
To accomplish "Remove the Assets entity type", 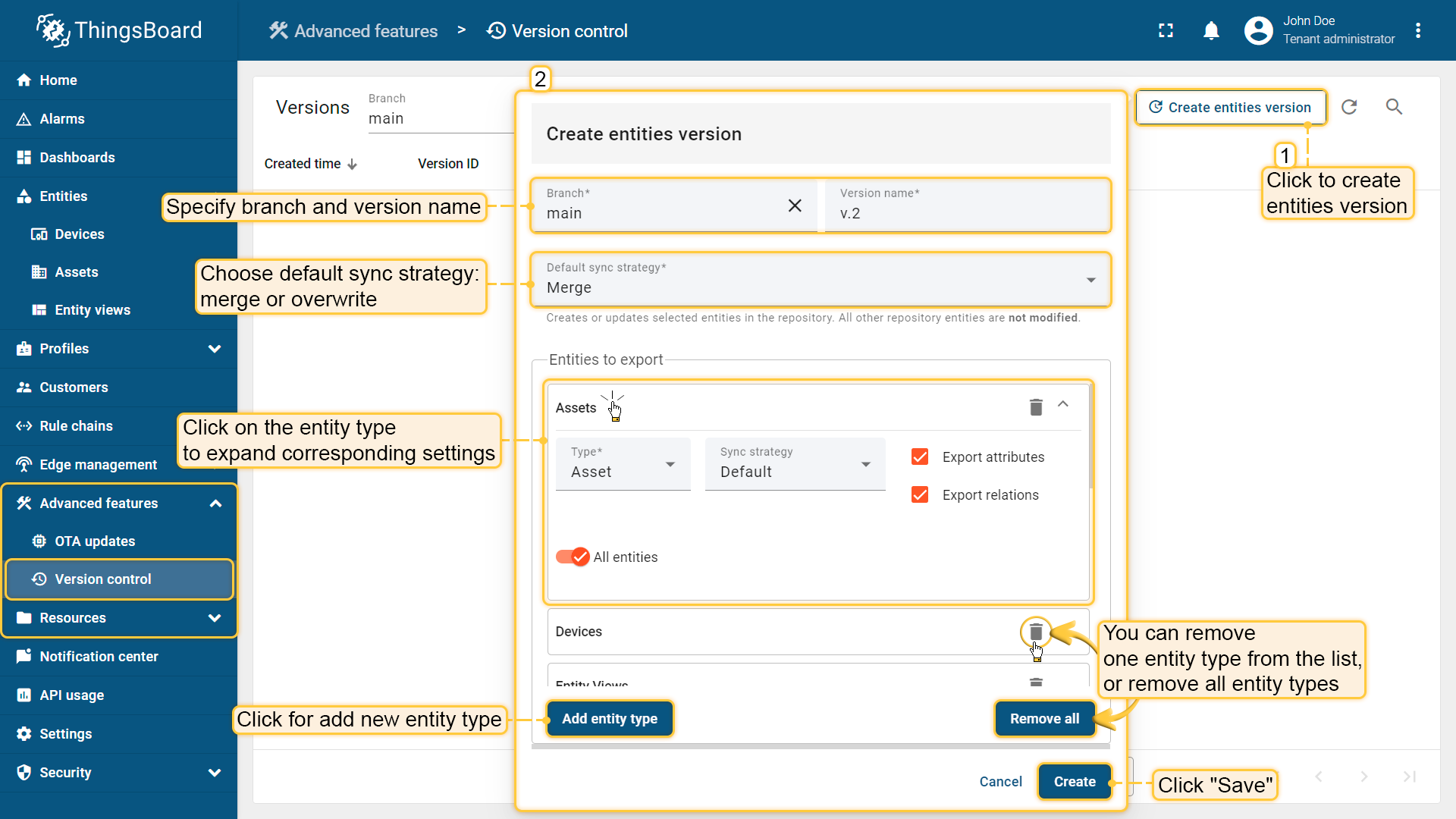I will pos(1036,407).
